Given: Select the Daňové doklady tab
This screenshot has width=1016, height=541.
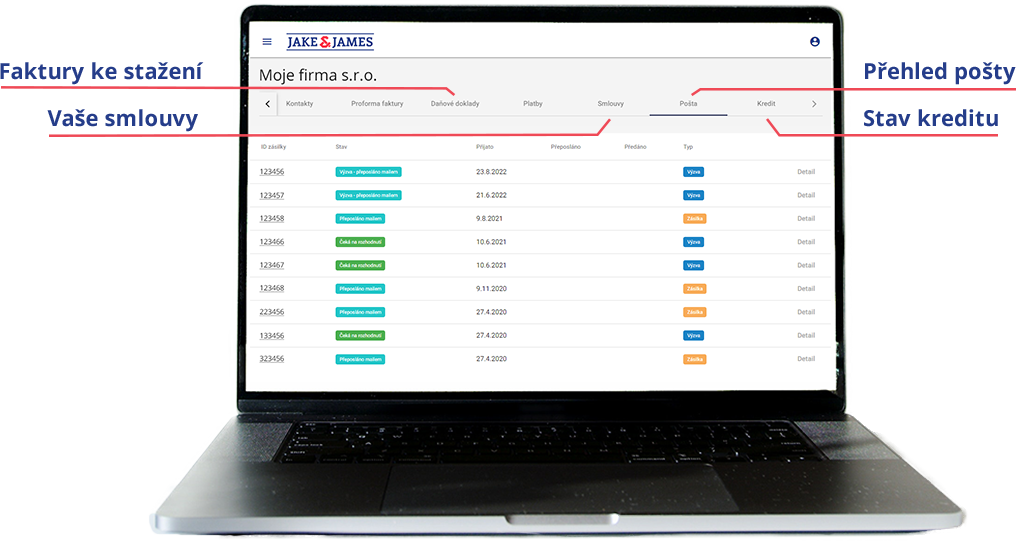Looking at the screenshot, I should [x=455, y=104].
